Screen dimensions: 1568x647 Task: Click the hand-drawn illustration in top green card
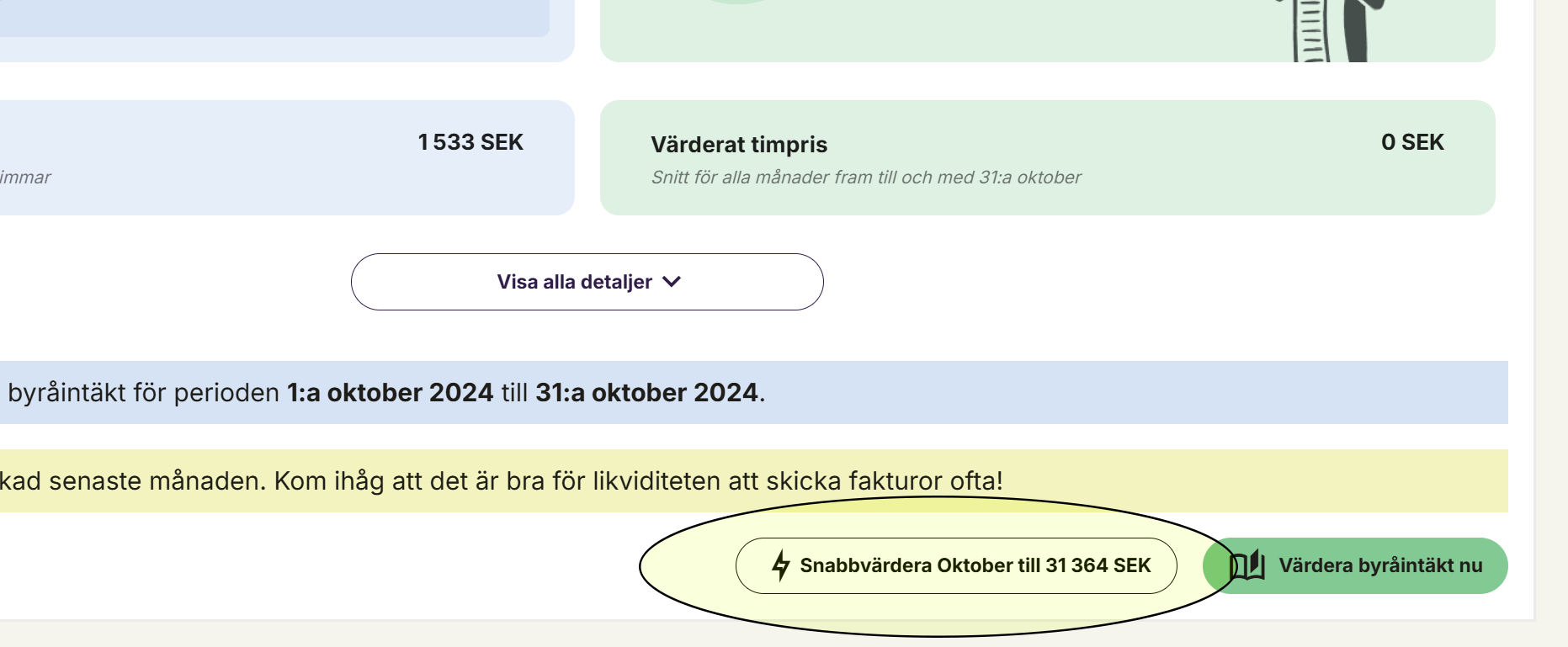(1330, 29)
